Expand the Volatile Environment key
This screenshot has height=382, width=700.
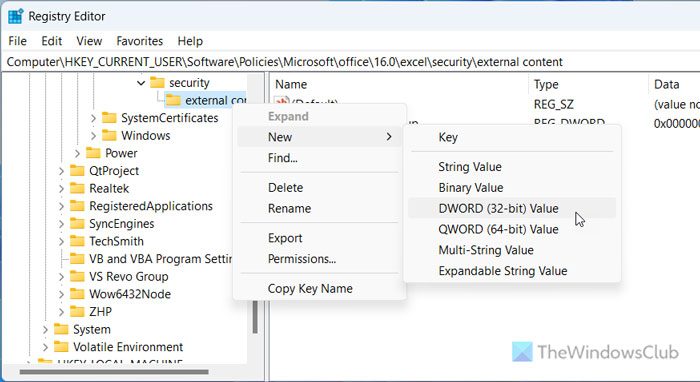tap(45, 347)
